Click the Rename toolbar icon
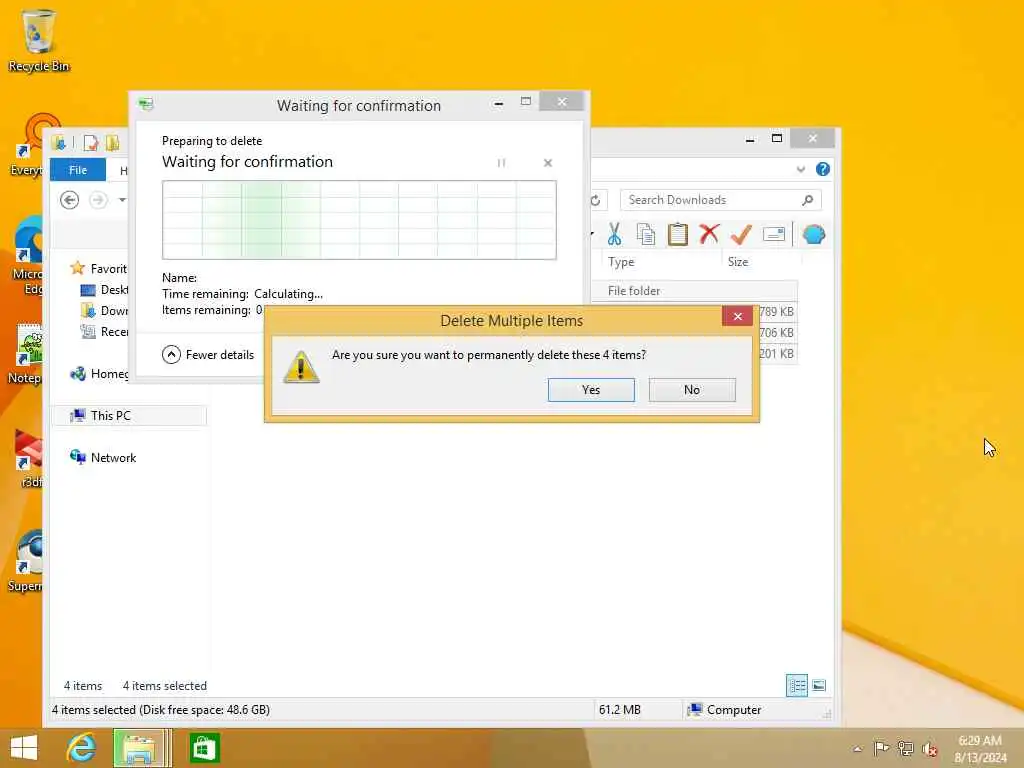 click(x=774, y=234)
